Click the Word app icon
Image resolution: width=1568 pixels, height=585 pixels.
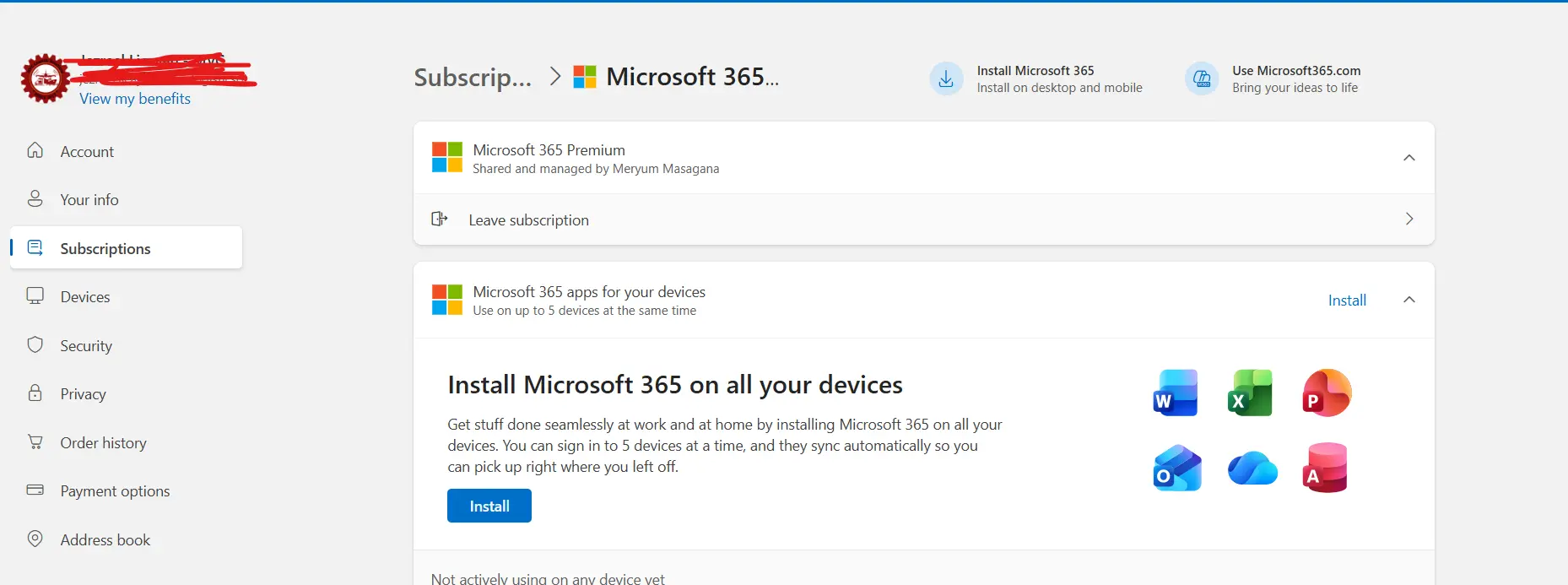(1176, 393)
